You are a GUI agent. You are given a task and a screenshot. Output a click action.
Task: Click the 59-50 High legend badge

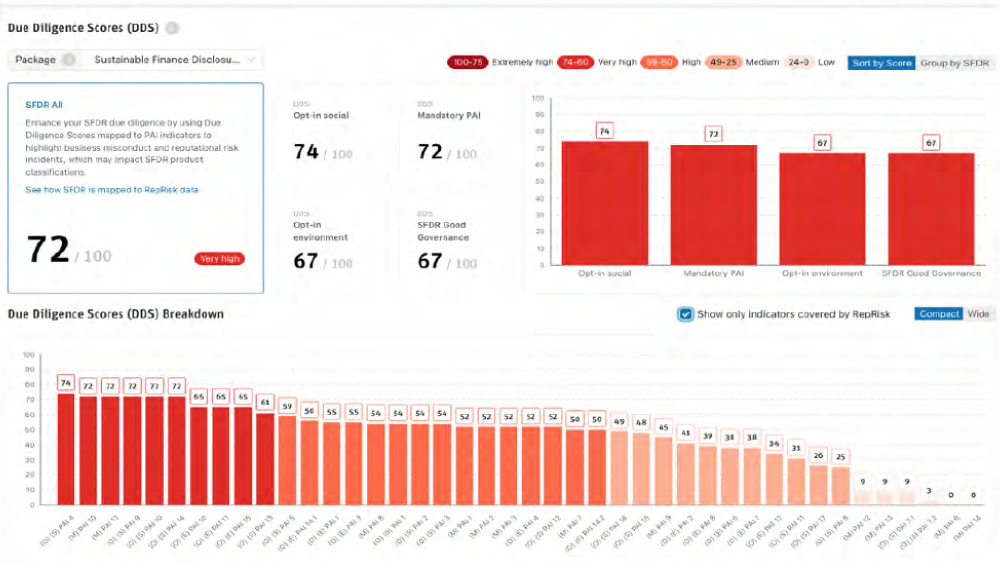[659, 62]
